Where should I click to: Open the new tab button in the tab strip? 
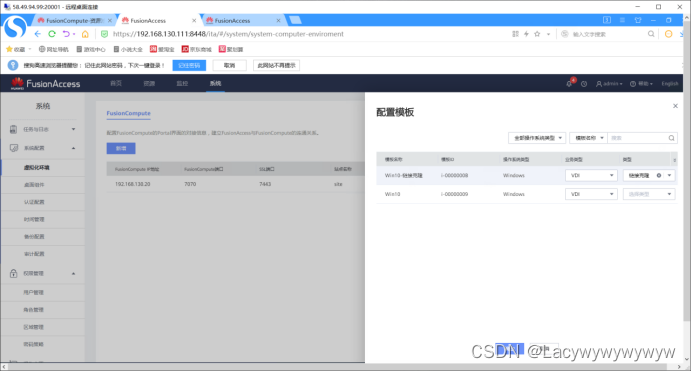[x=295, y=20]
